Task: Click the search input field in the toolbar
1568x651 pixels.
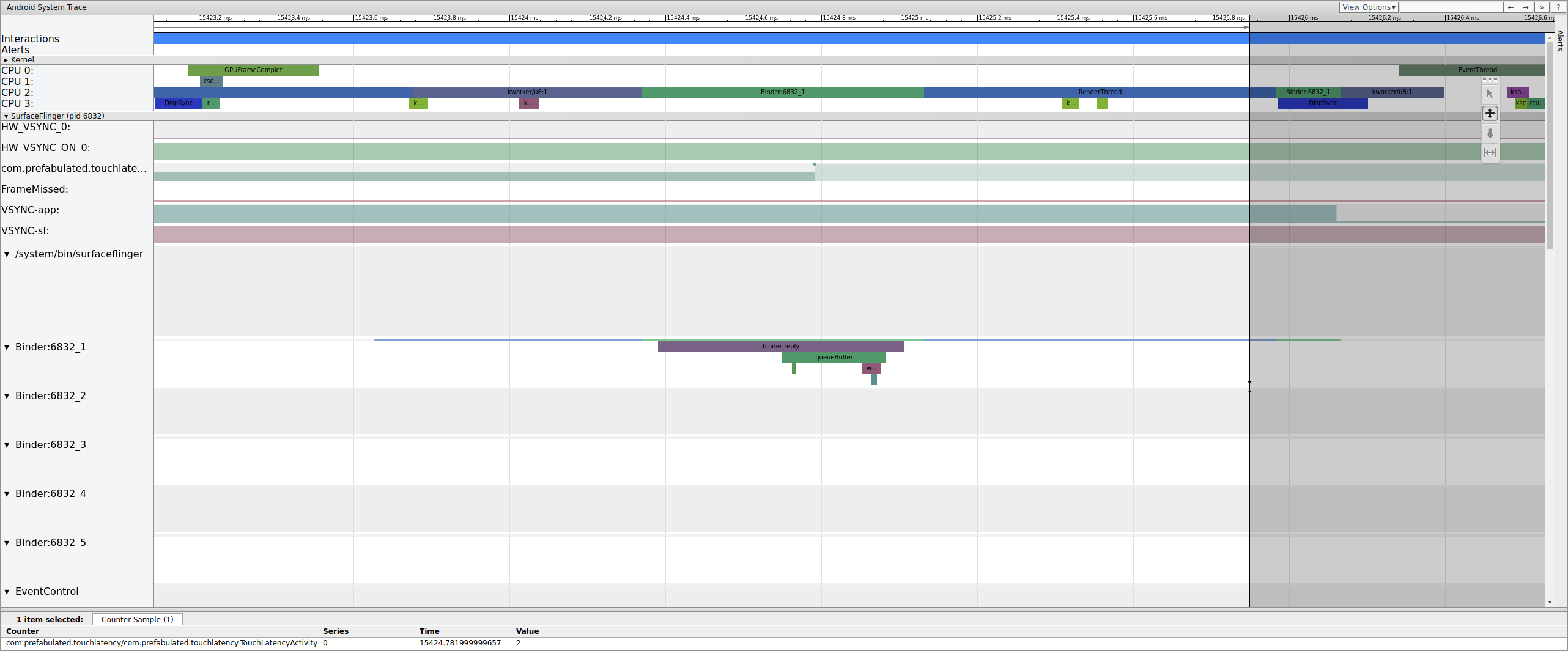Action: [x=1451, y=7]
